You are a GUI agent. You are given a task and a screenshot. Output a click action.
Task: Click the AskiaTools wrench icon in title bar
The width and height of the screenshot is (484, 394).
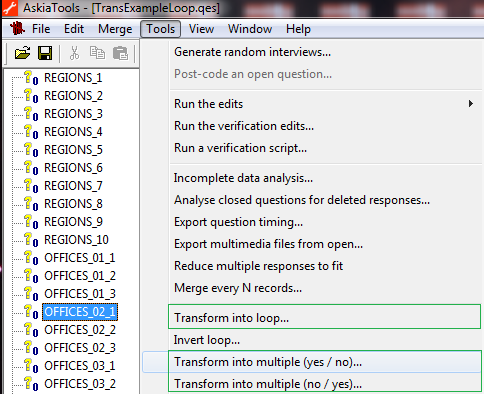10,8
